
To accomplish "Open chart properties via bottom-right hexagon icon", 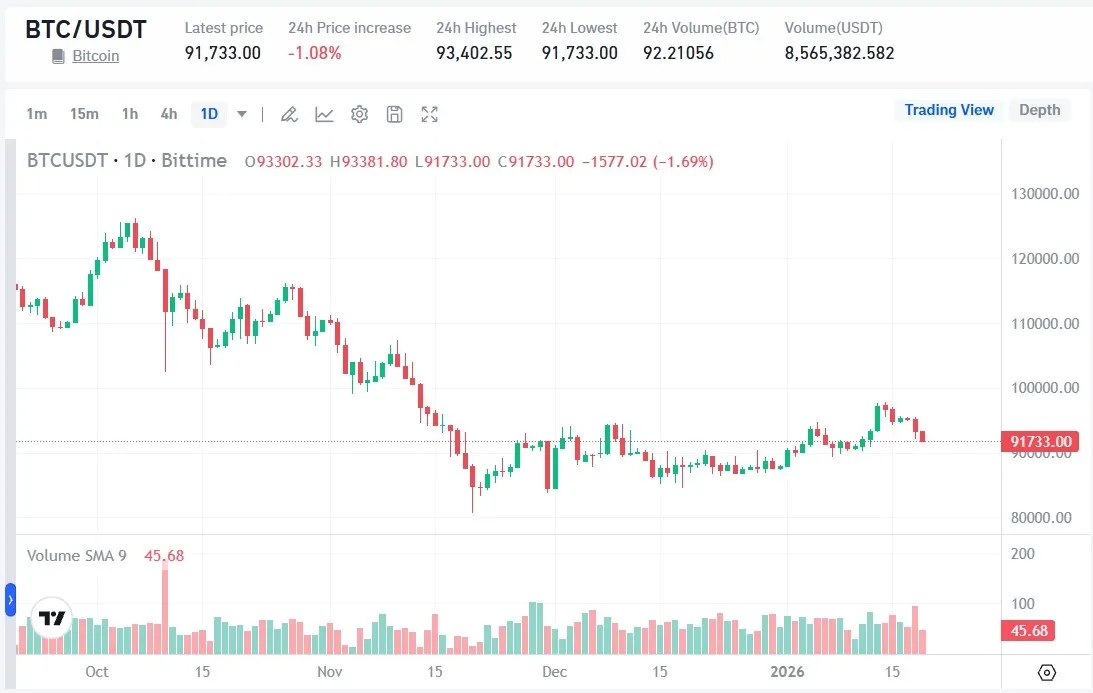I will [x=1046, y=673].
